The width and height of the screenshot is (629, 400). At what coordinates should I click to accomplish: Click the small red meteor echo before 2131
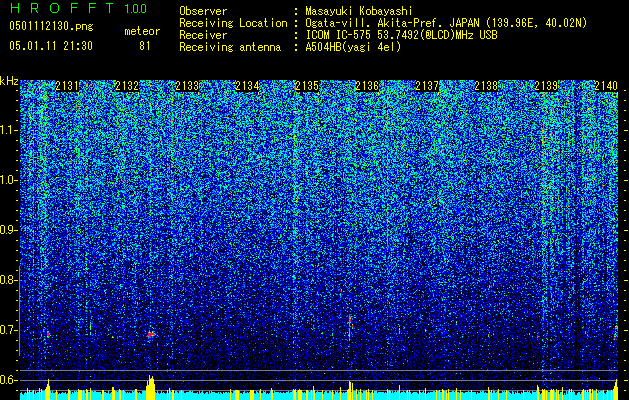[x=48, y=334]
